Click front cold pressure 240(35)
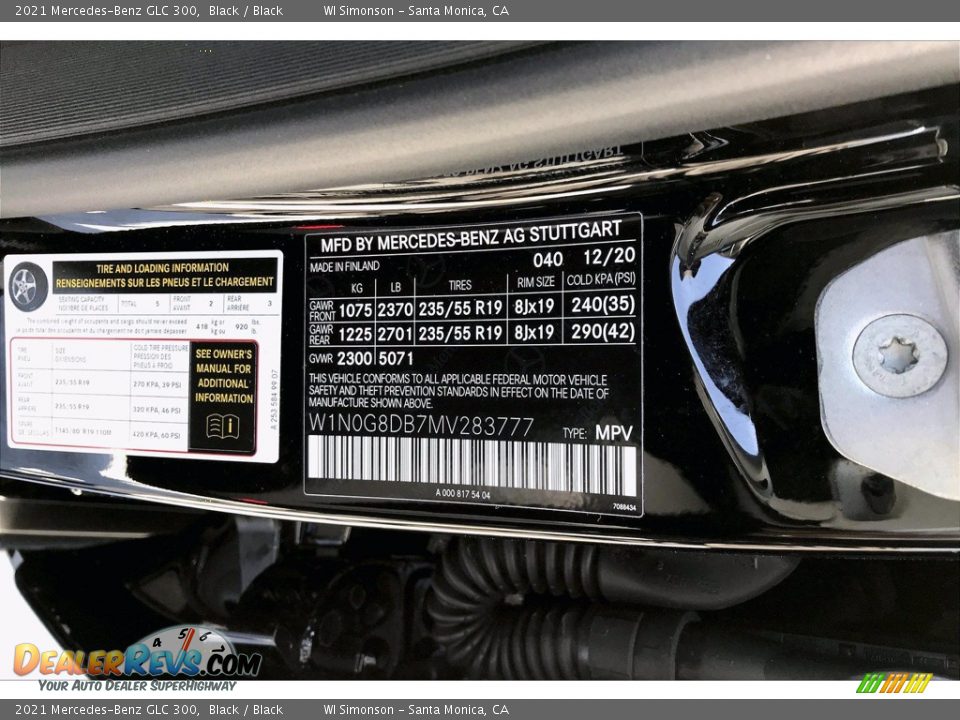Screen dimensions: 960x720 coord(603,304)
